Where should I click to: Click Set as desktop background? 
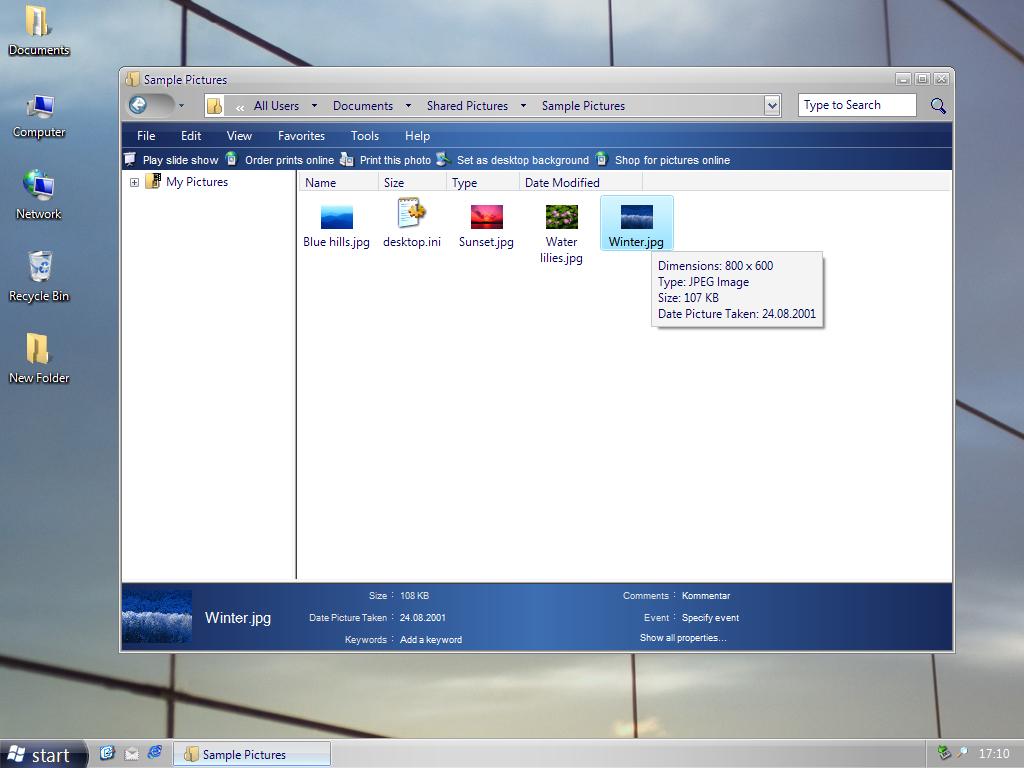pyautogui.click(x=522, y=160)
